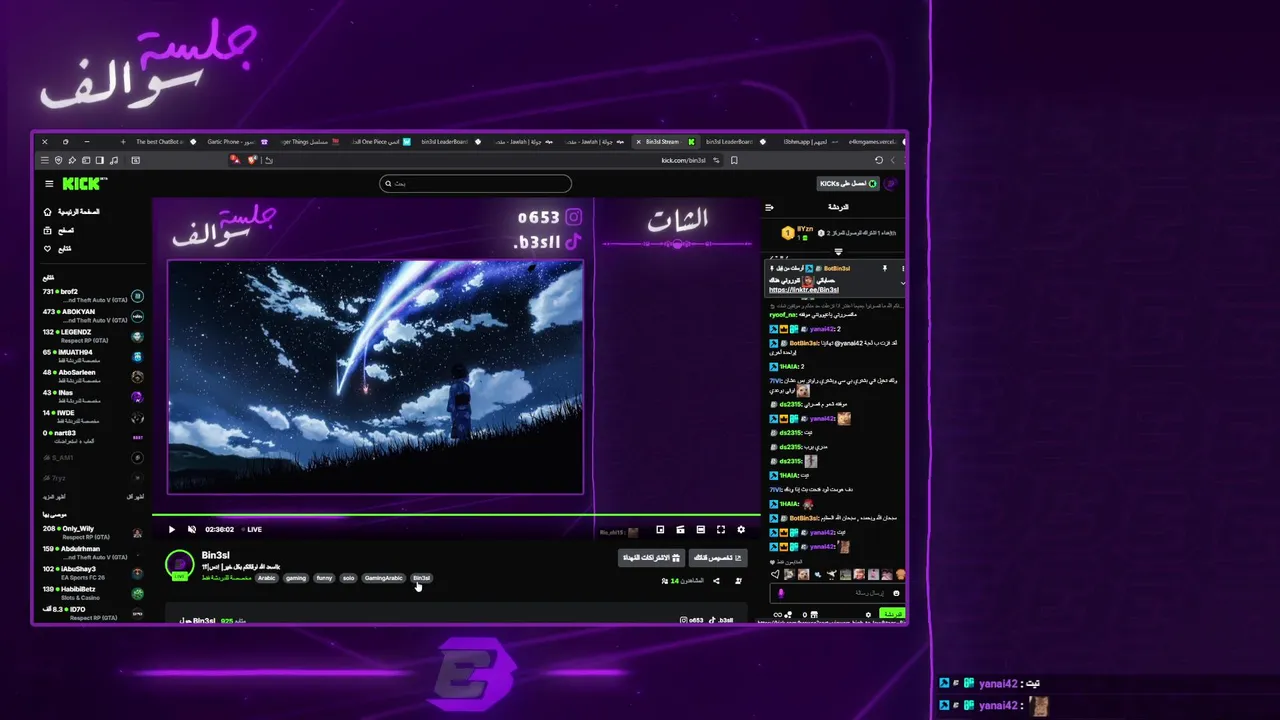The height and width of the screenshot is (720, 1280).
Task: Unpin the pinned chat message
Action: (x=884, y=269)
